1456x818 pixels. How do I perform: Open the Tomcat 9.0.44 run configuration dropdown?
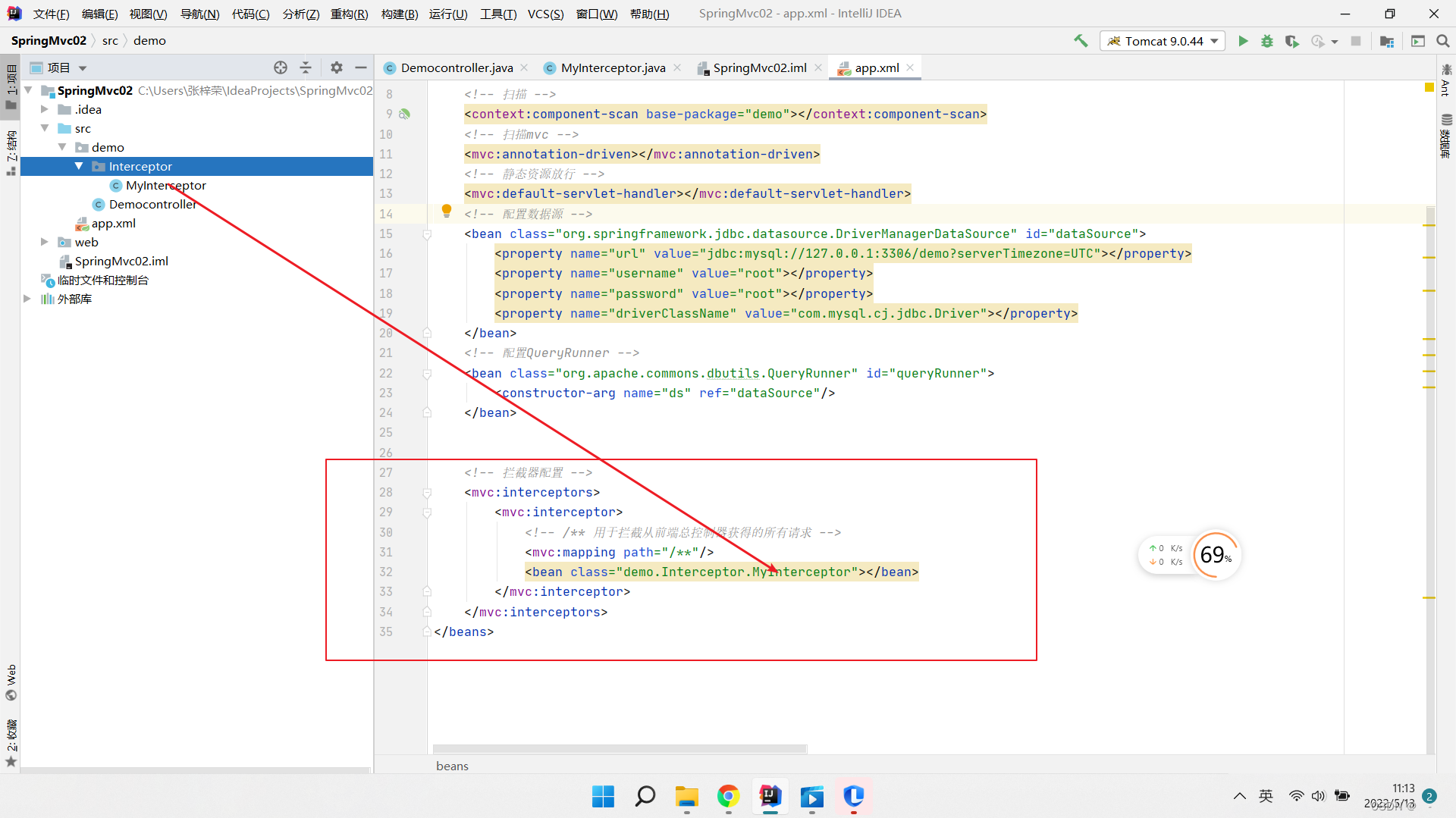pos(1163,41)
